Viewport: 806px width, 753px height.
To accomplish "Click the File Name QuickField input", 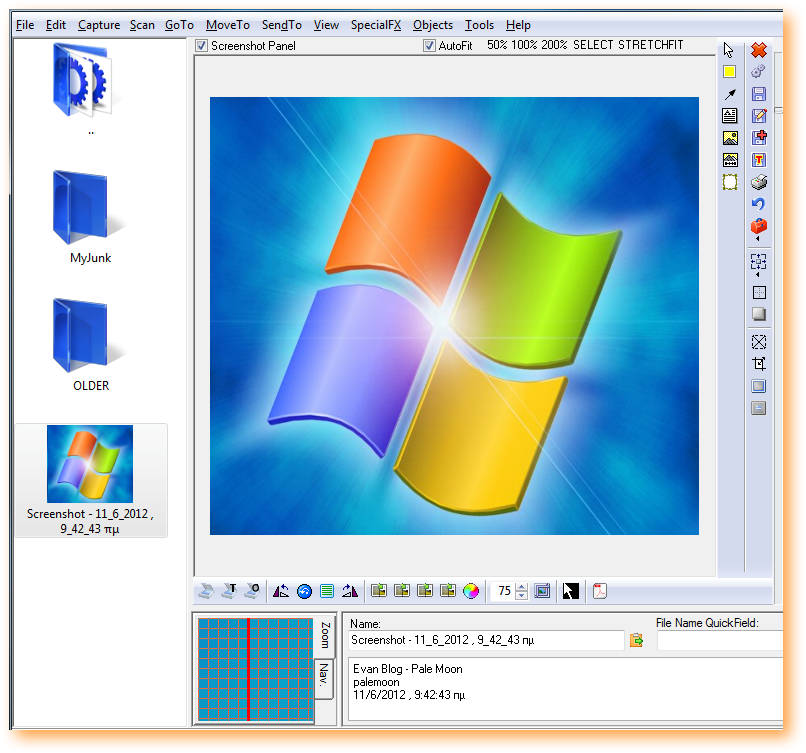I will 720,640.
